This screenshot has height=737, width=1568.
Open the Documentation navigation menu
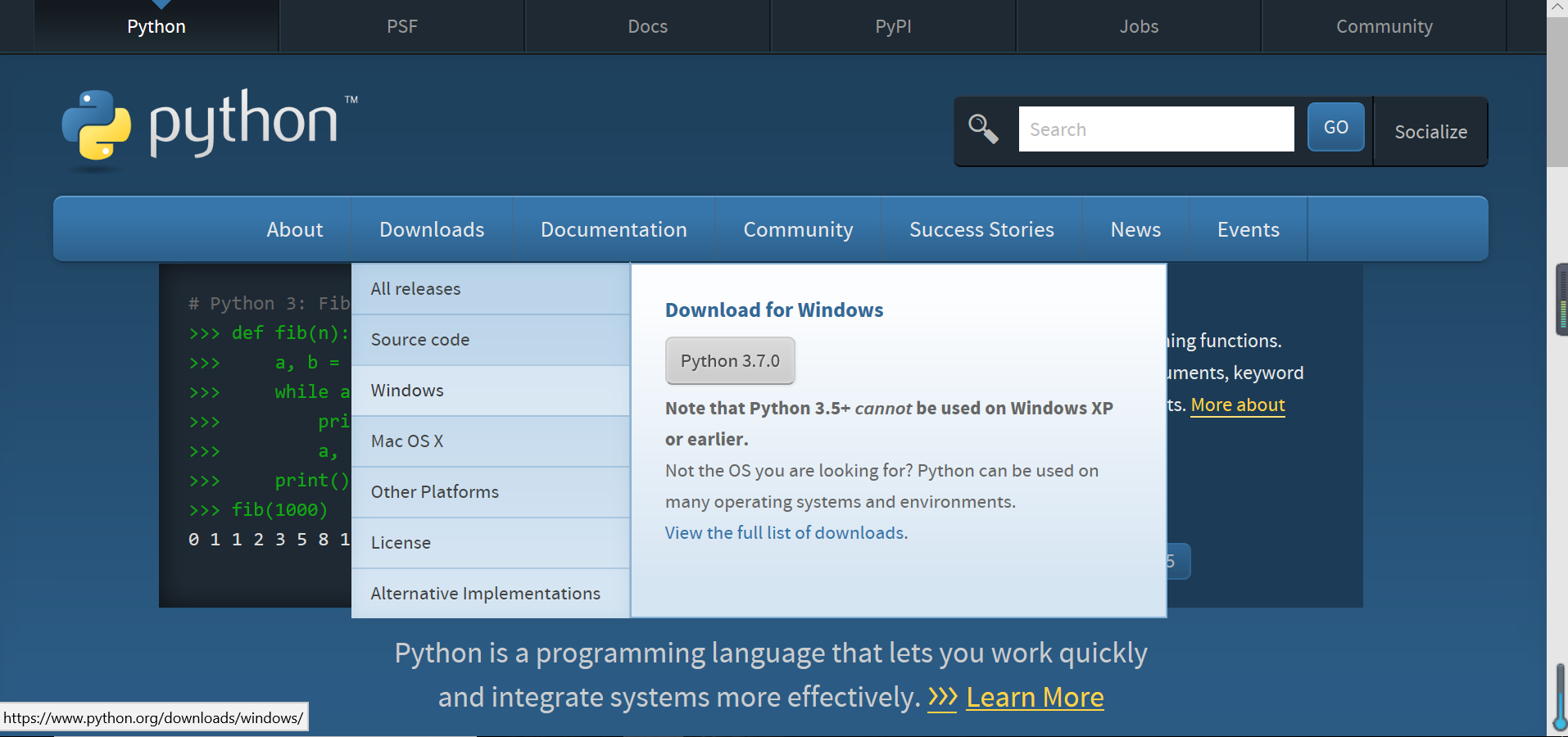[x=614, y=229]
